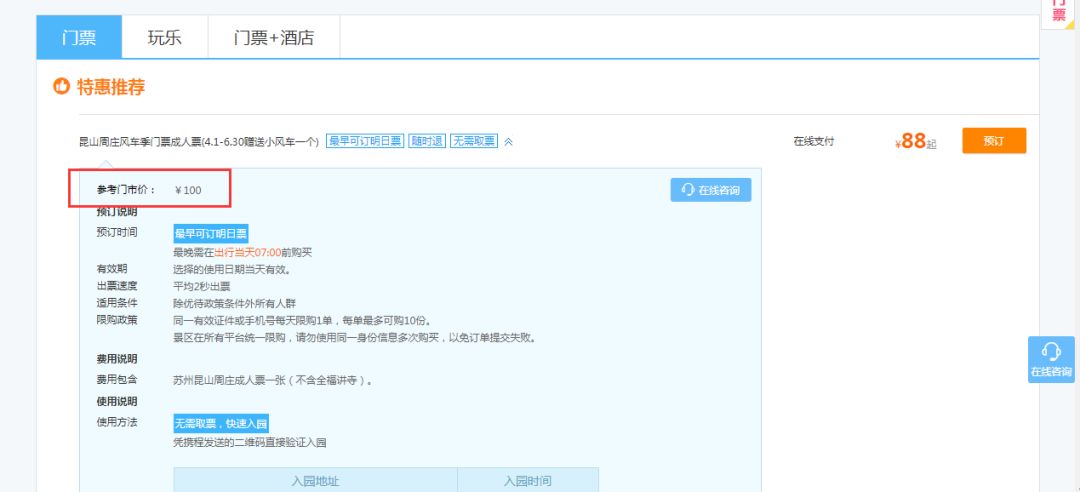Click the 特惠推荐 section heading
Screen dimensions: 1080x492
111,88
